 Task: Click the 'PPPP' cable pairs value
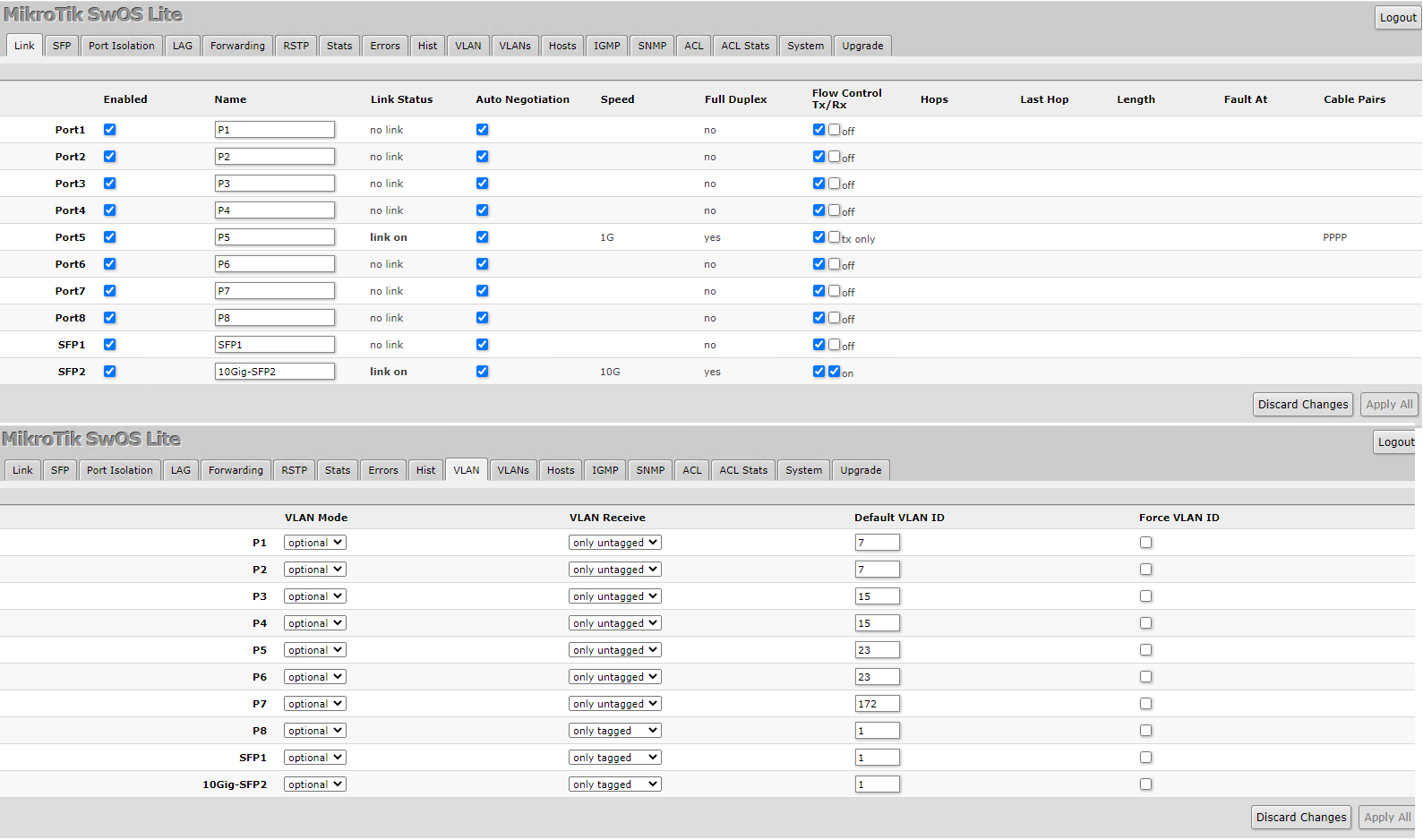click(1335, 237)
